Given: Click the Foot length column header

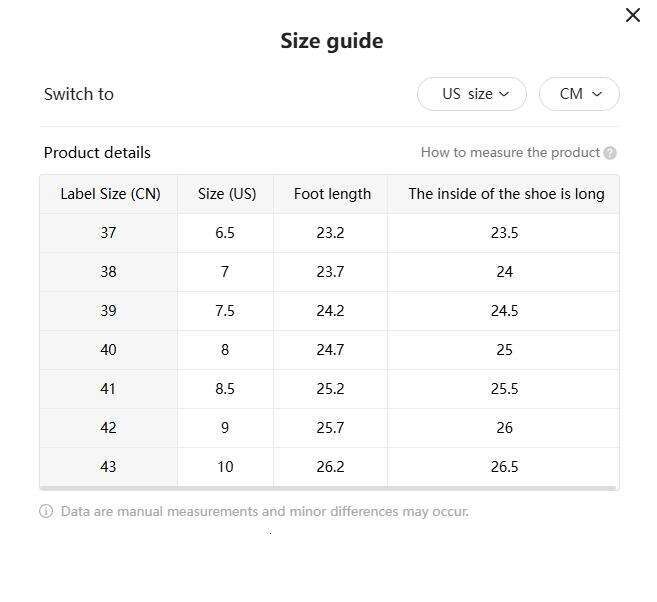Looking at the screenshot, I should (332, 194).
